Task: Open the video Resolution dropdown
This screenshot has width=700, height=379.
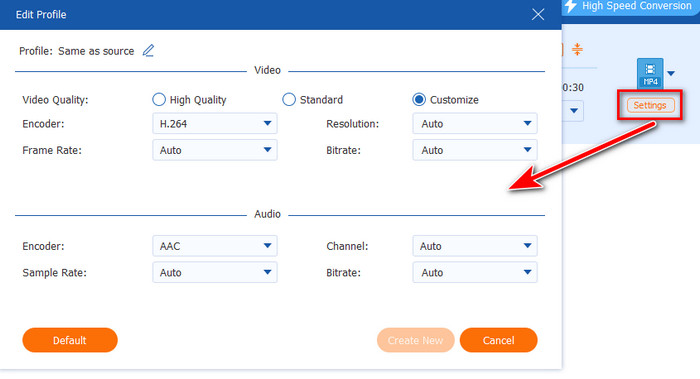Action: pyautogui.click(x=475, y=124)
